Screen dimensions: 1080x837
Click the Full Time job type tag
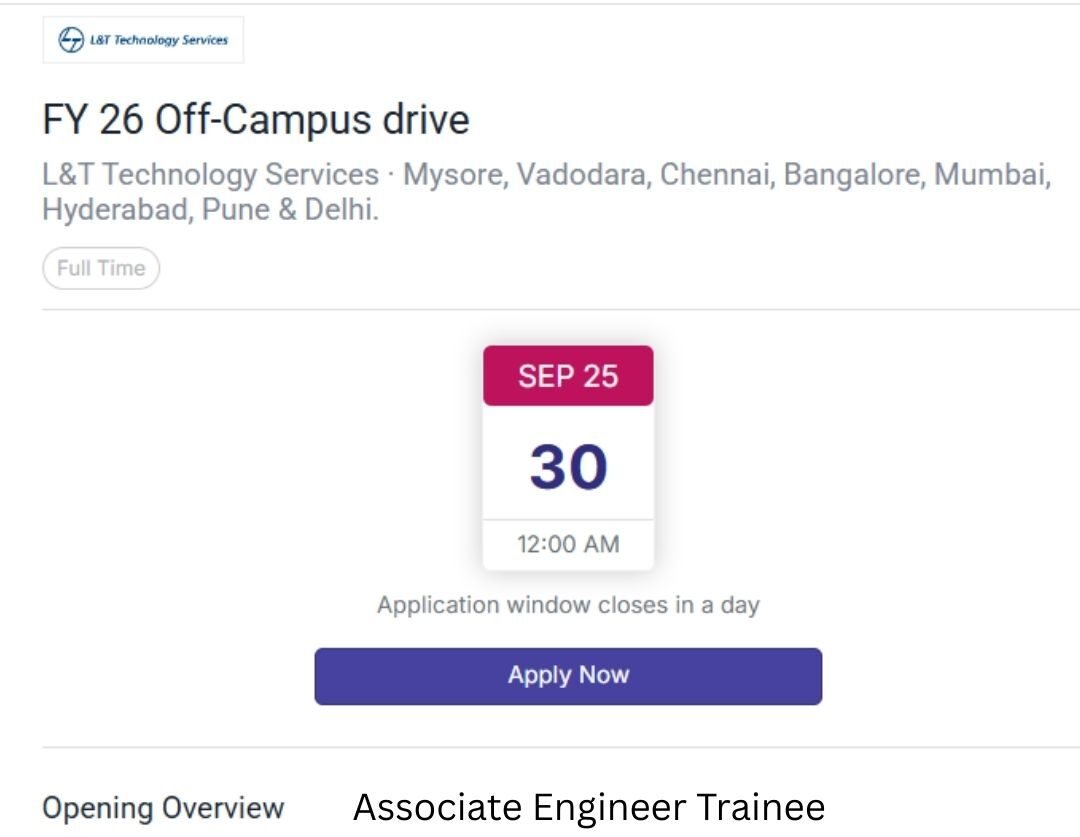coord(101,268)
